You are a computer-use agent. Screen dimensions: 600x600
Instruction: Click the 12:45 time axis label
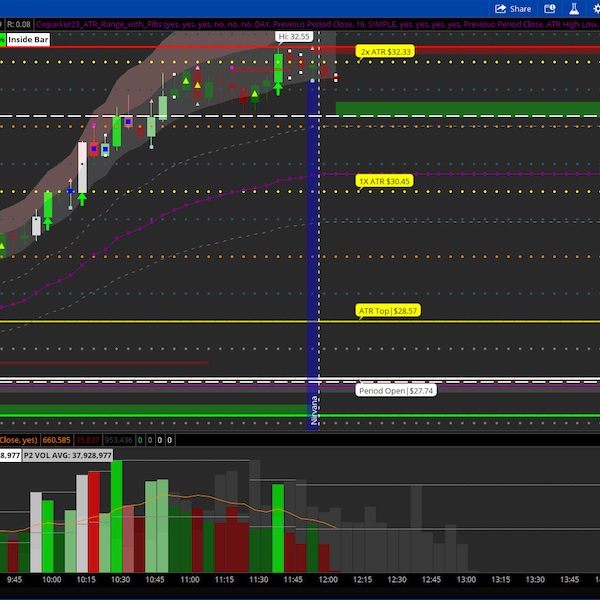(x=431, y=579)
